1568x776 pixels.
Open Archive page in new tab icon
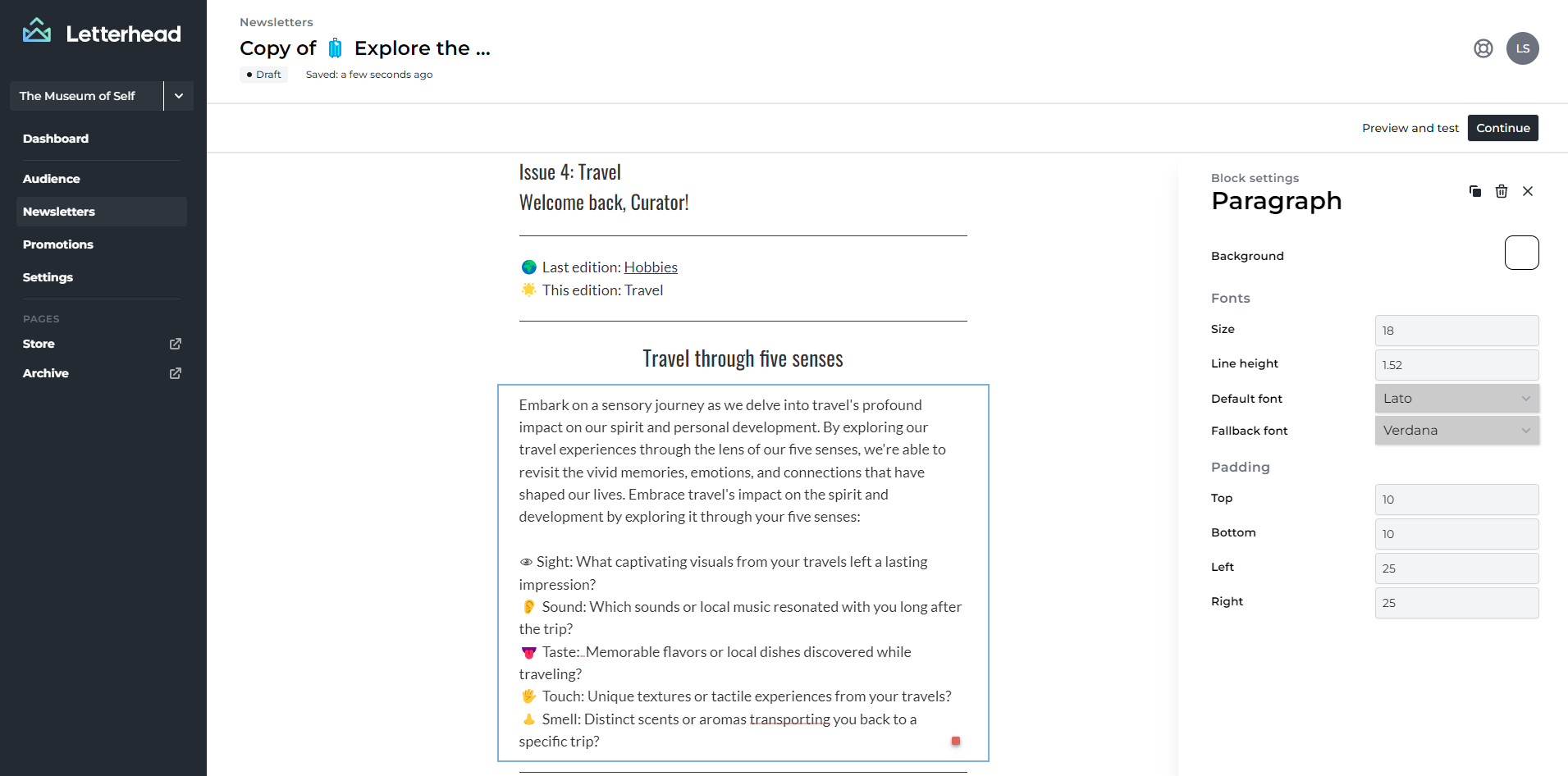pos(175,373)
